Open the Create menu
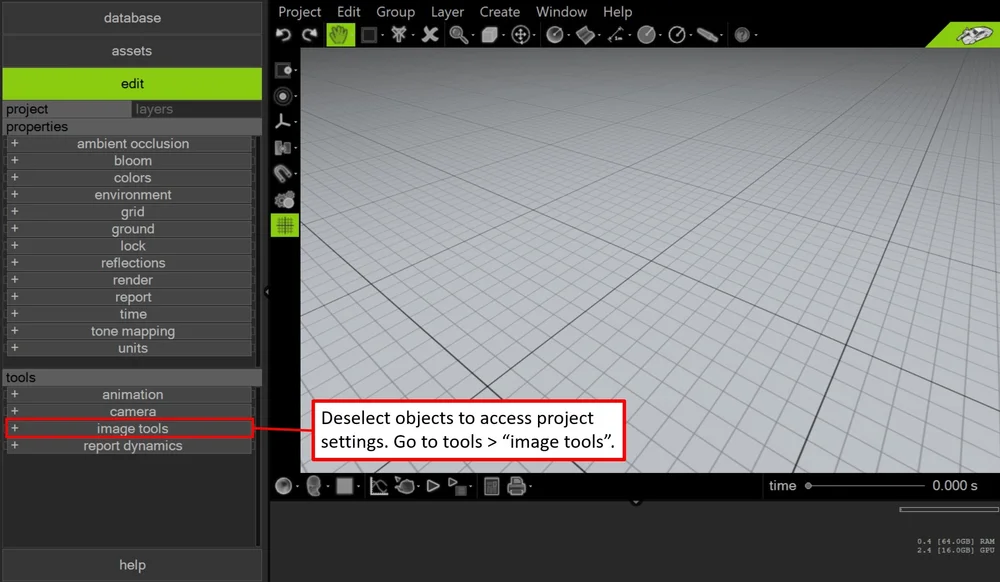1000x582 pixels. pyautogui.click(x=499, y=11)
